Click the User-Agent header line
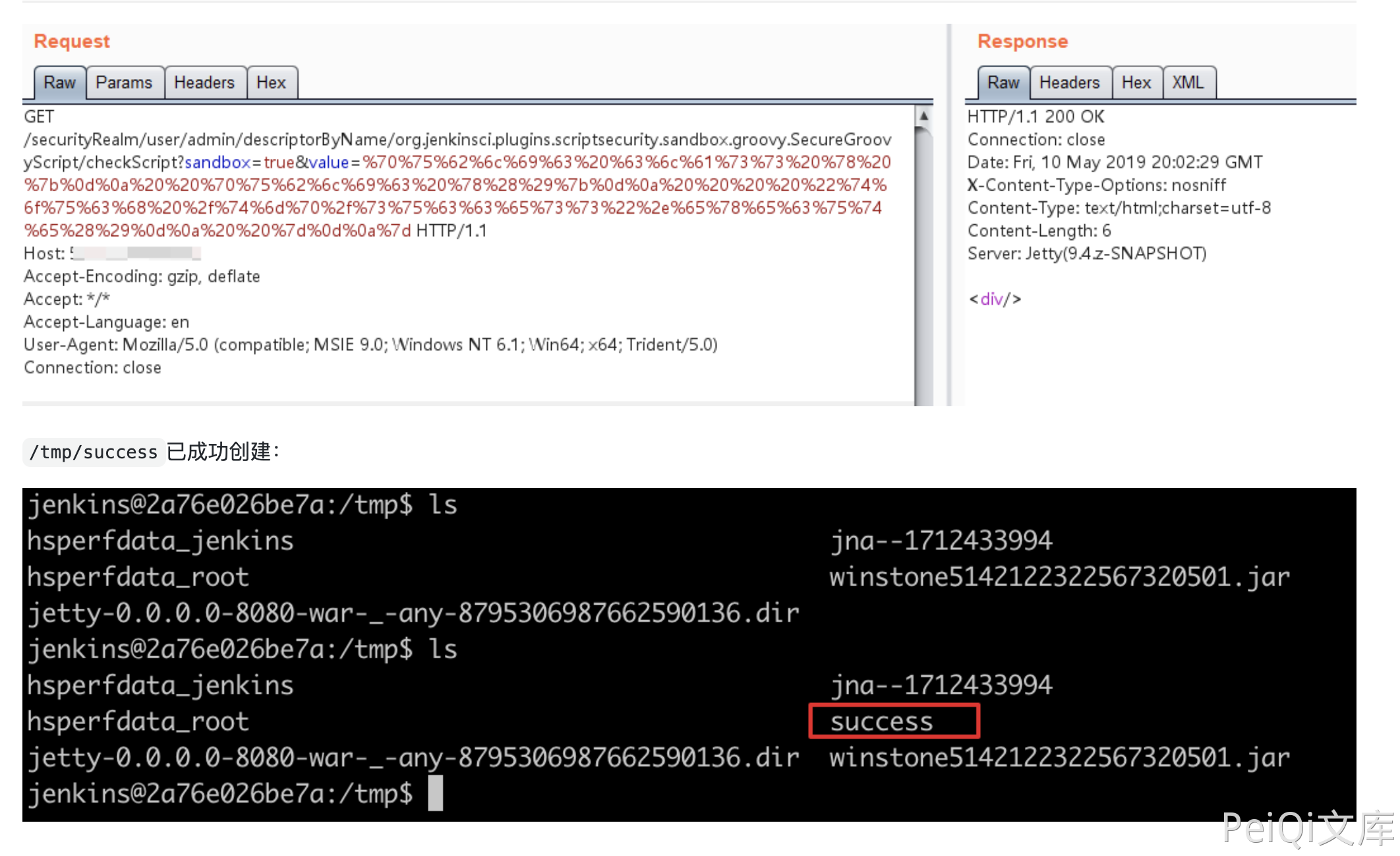1400x856 pixels. point(369,345)
